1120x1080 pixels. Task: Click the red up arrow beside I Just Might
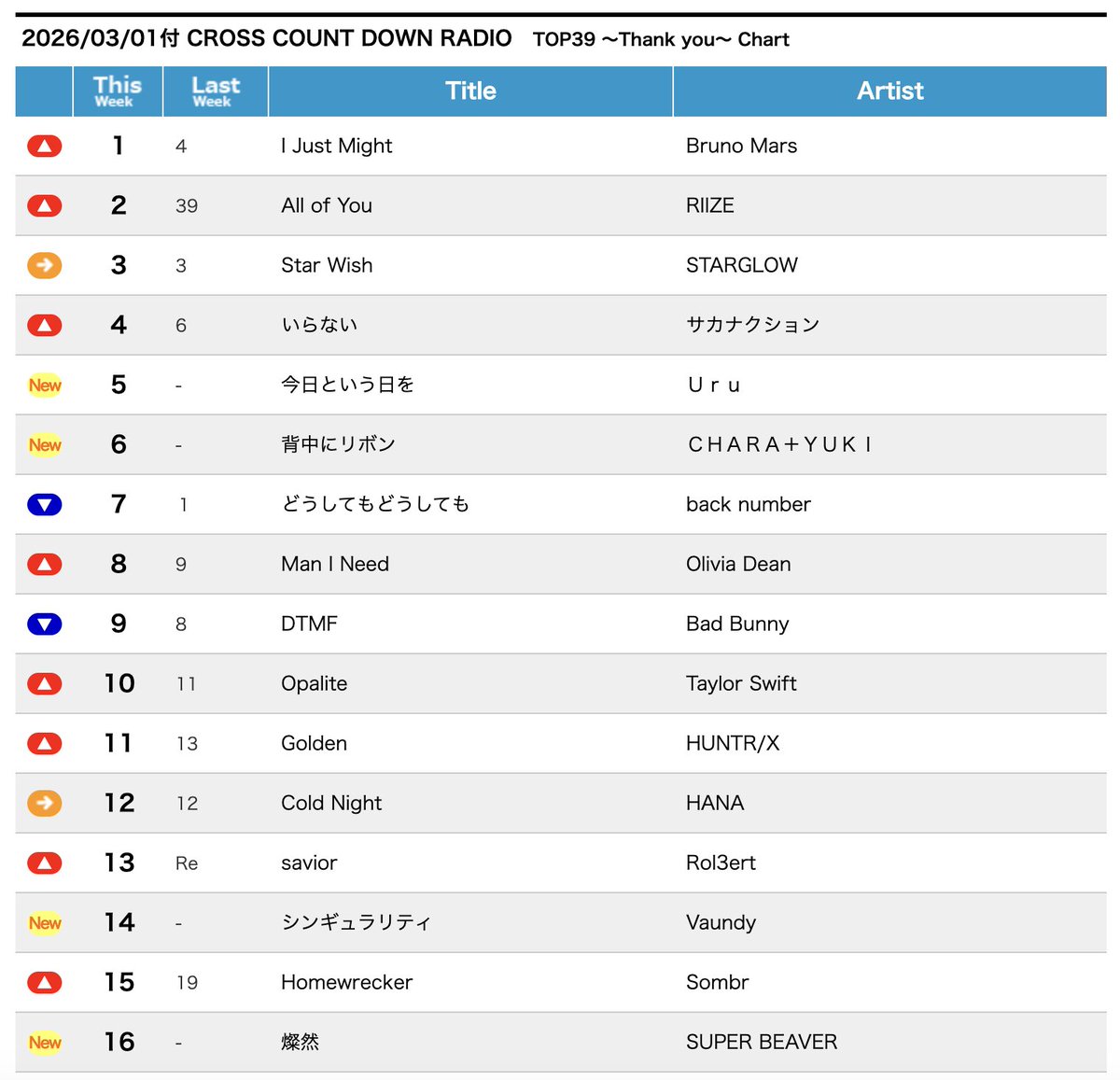coord(45,147)
